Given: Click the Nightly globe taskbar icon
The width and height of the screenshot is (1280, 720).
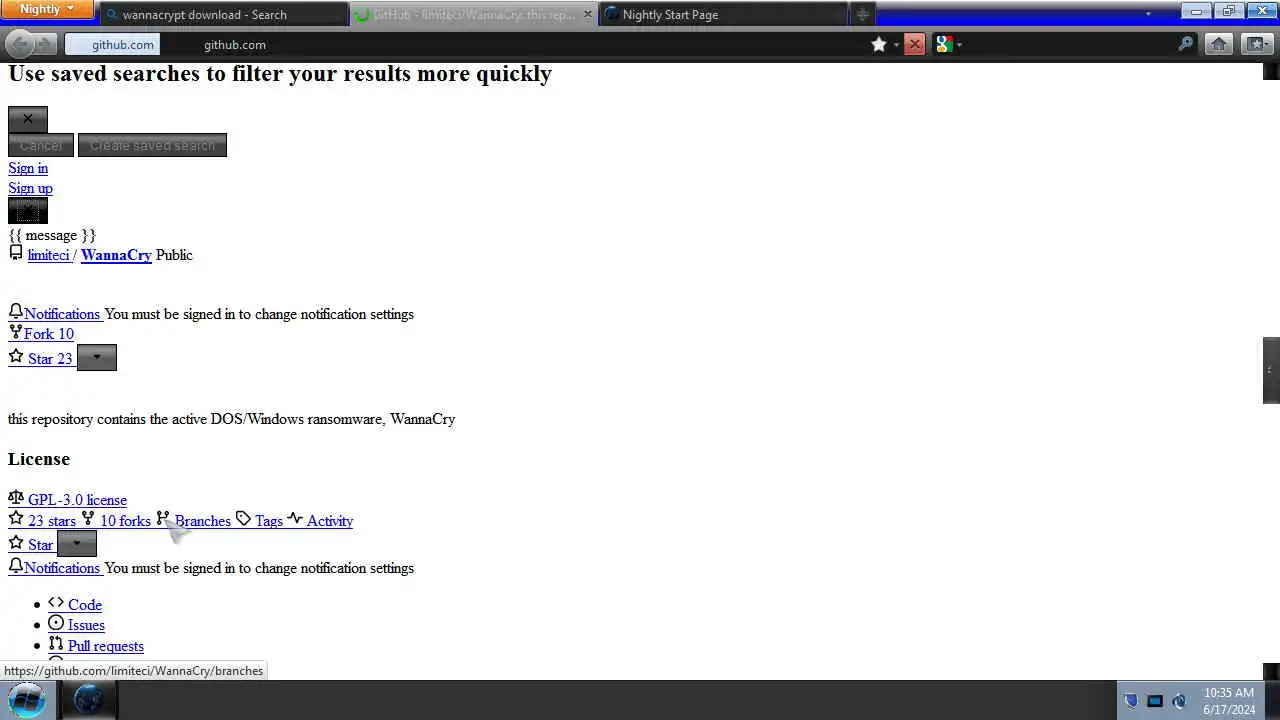Looking at the screenshot, I should pos(88,699).
